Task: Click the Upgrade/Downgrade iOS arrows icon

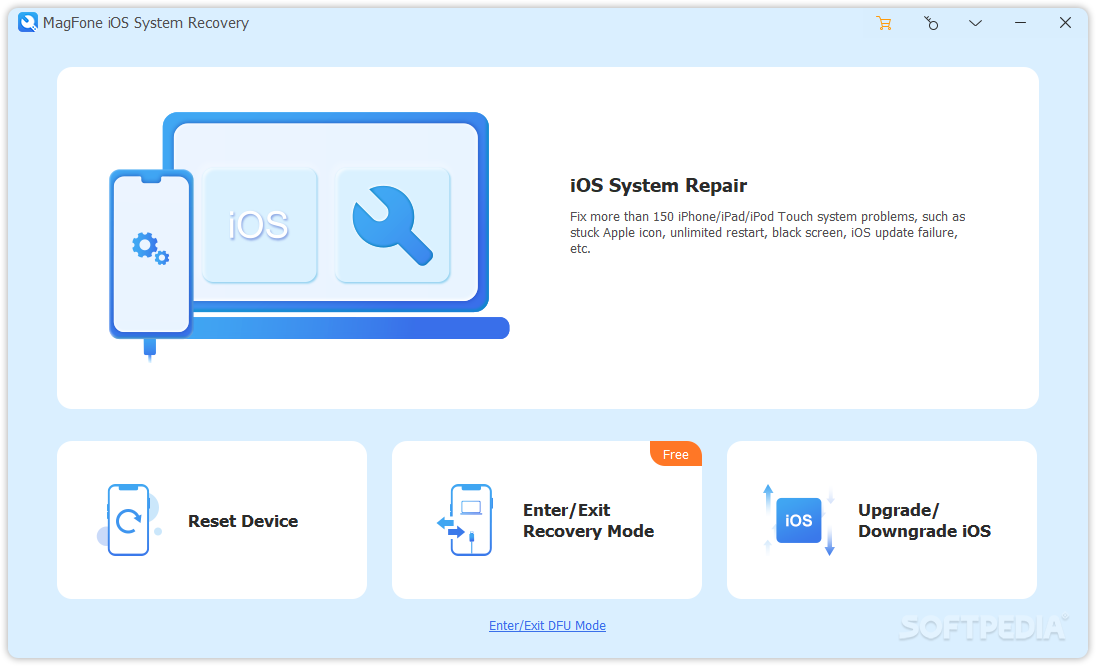Action: tap(799, 520)
